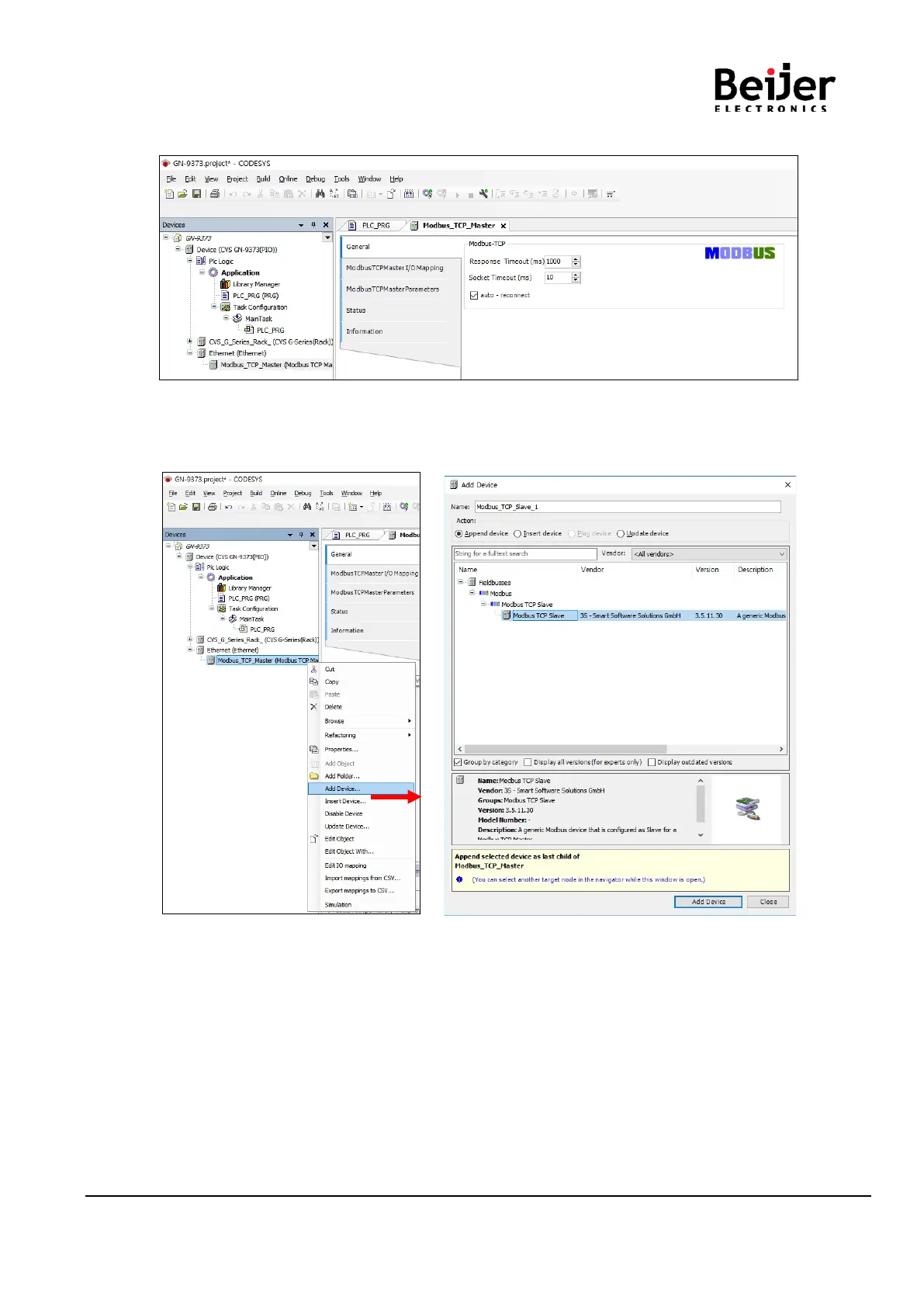
Task: Click the Name field containing Modbus_TCP_Slave_1
Action: pos(628,507)
